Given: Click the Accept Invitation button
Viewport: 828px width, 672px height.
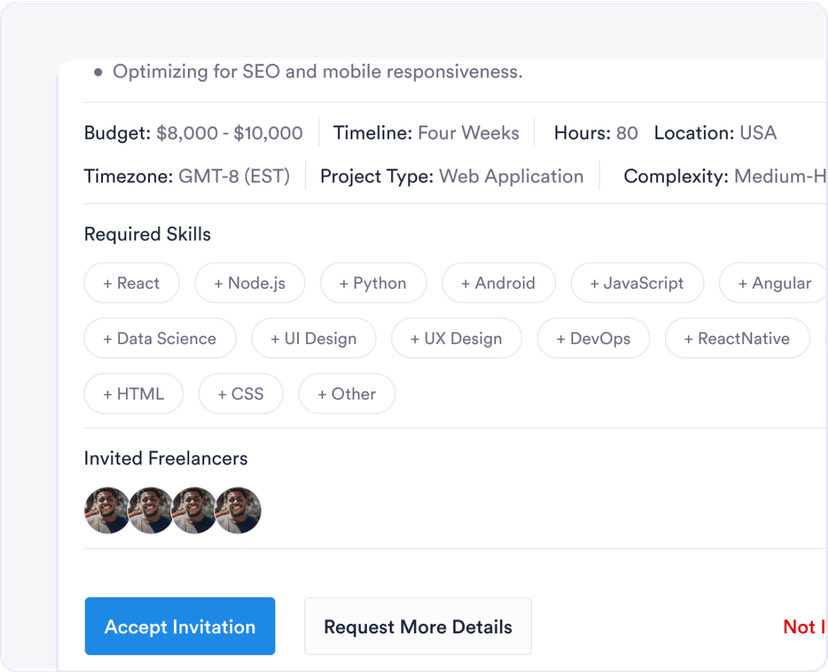Looking at the screenshot, I should pos(180,627).
